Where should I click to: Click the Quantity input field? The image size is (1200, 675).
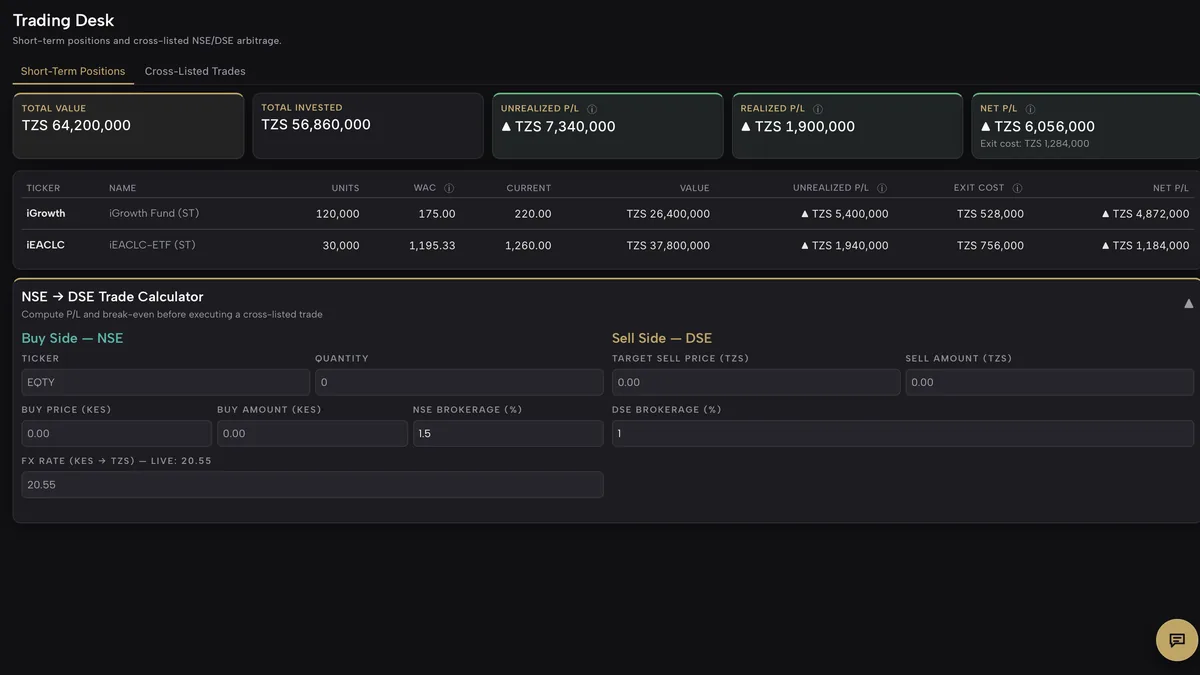(459, 382)
